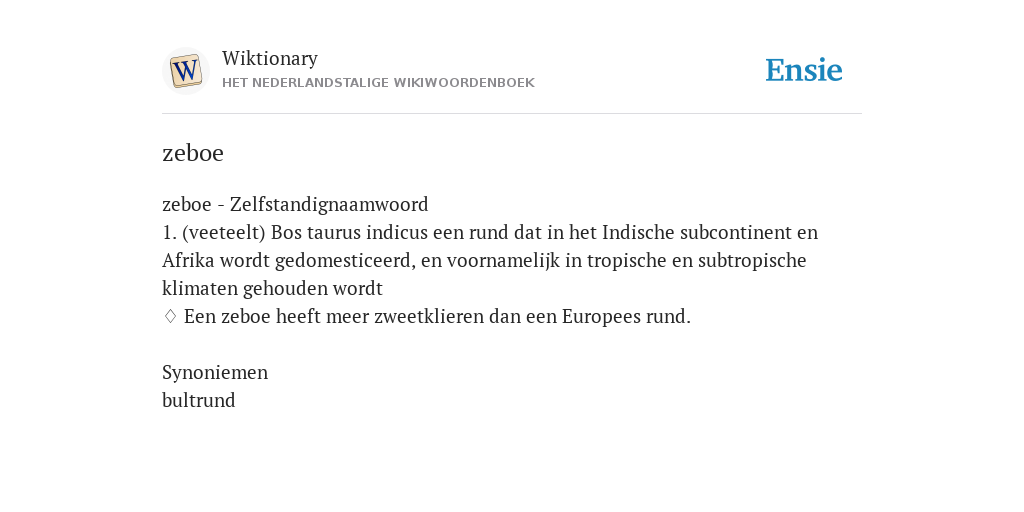Click the Zelfstandignaamwoord line
Screen dimensions: 1024x512
(295, 204)
